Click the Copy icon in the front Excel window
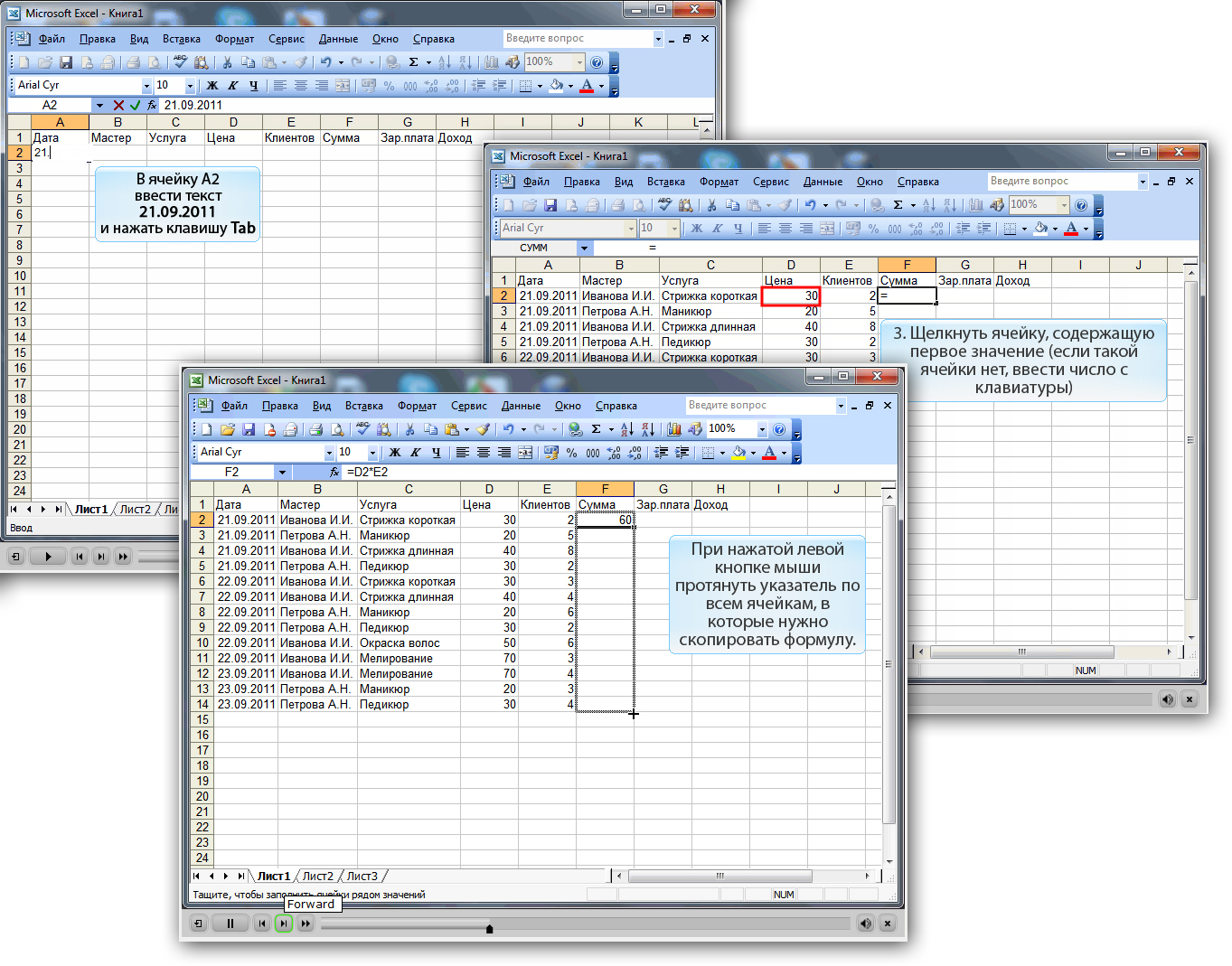 pyautogui.click(x=430, y=429)
